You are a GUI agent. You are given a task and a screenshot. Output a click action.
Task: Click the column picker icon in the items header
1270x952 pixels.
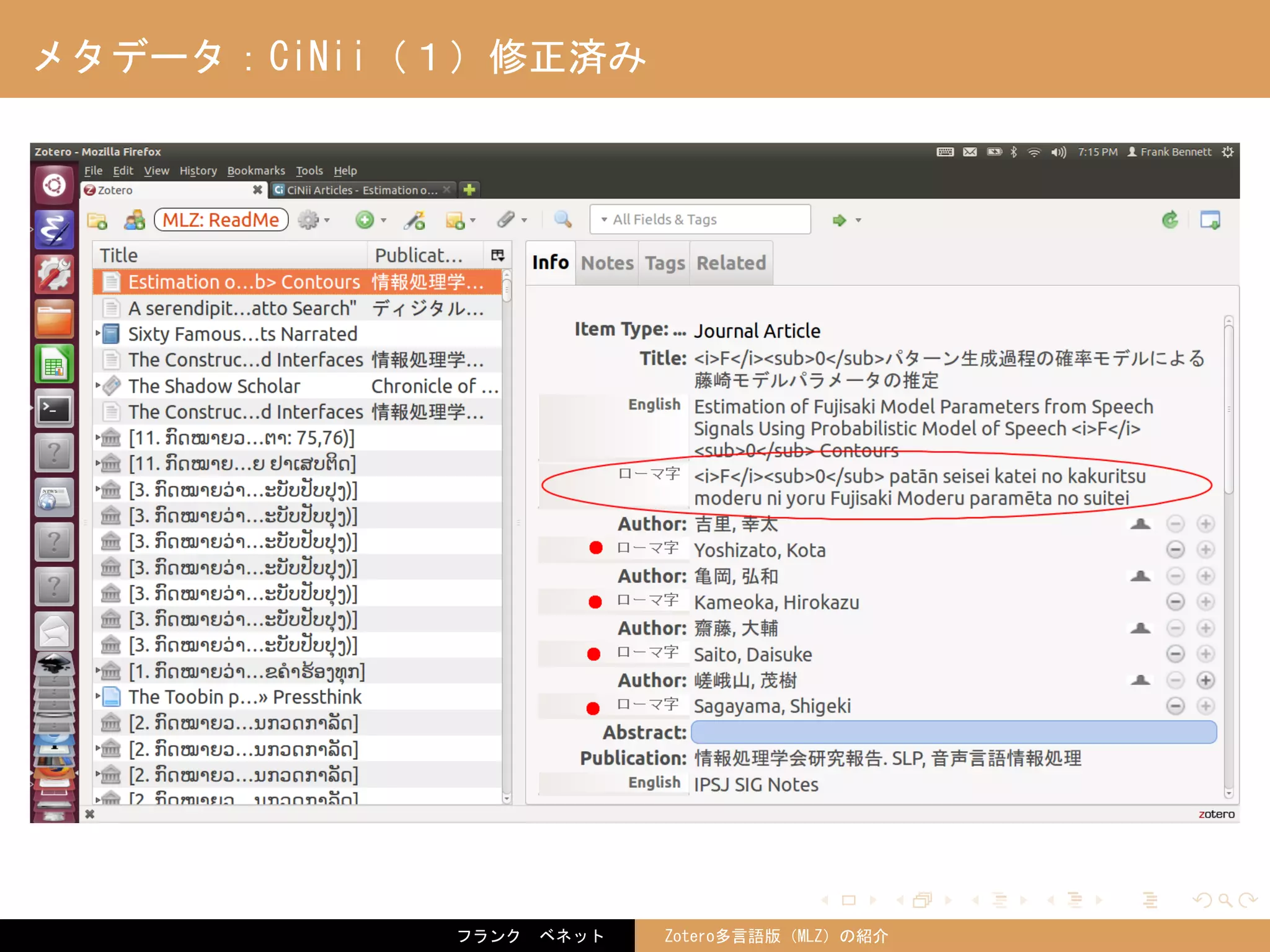tap(497, 255)
